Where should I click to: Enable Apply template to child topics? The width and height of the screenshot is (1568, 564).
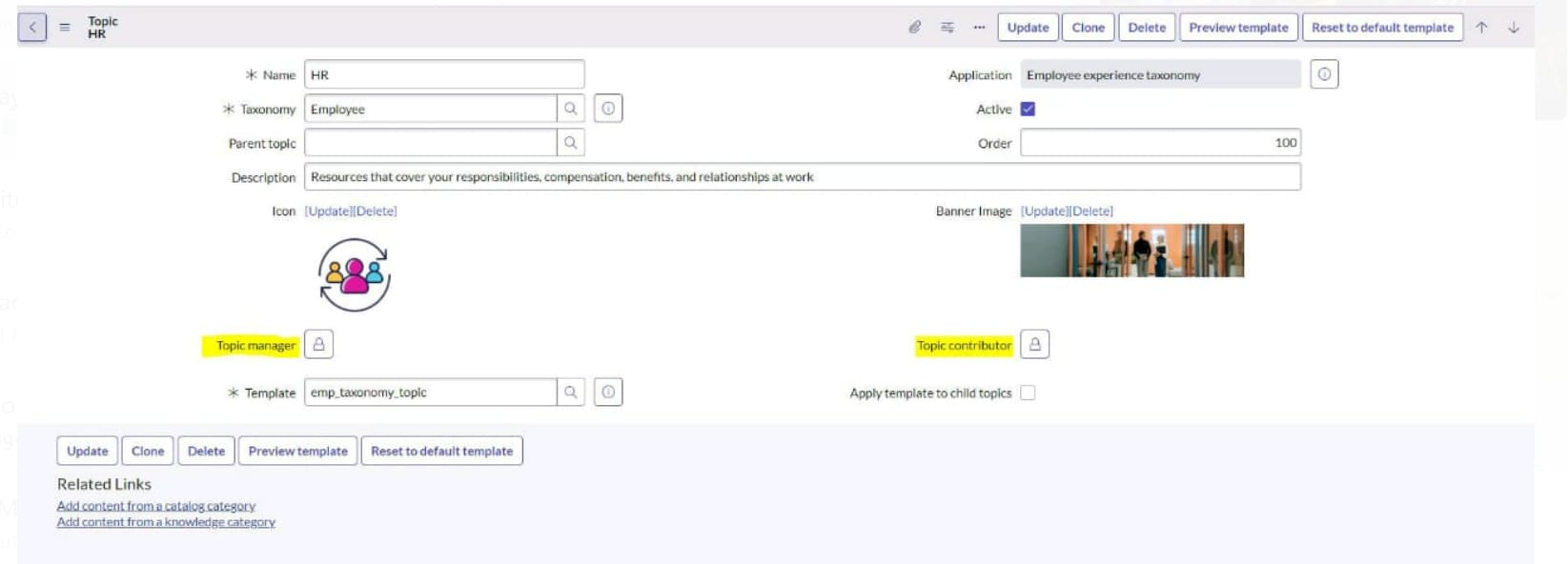click(1028, 393)
